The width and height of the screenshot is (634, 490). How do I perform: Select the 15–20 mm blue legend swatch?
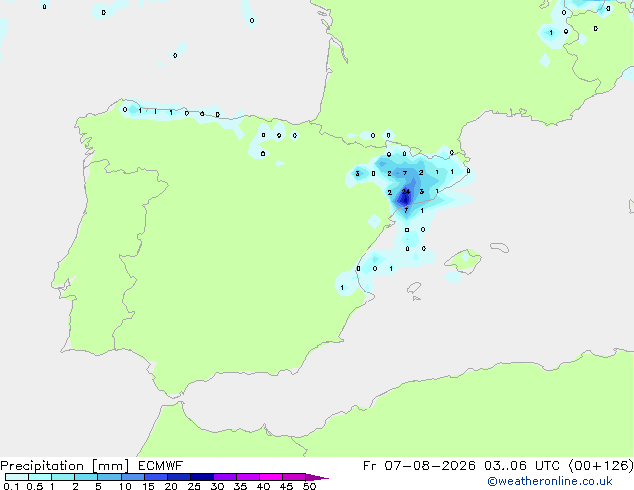[x=156, y=477]
